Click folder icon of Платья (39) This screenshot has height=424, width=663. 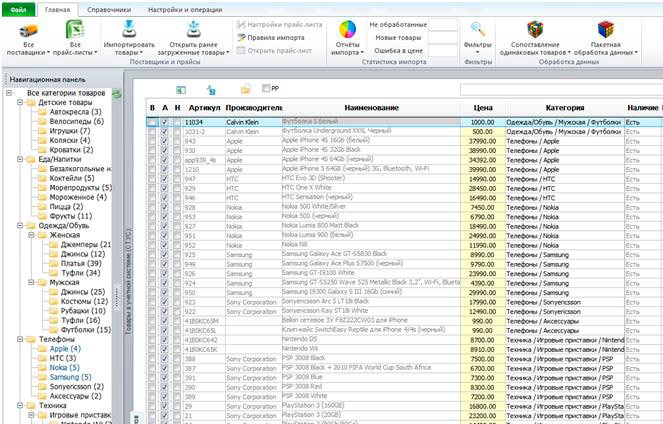coord(54,264)
